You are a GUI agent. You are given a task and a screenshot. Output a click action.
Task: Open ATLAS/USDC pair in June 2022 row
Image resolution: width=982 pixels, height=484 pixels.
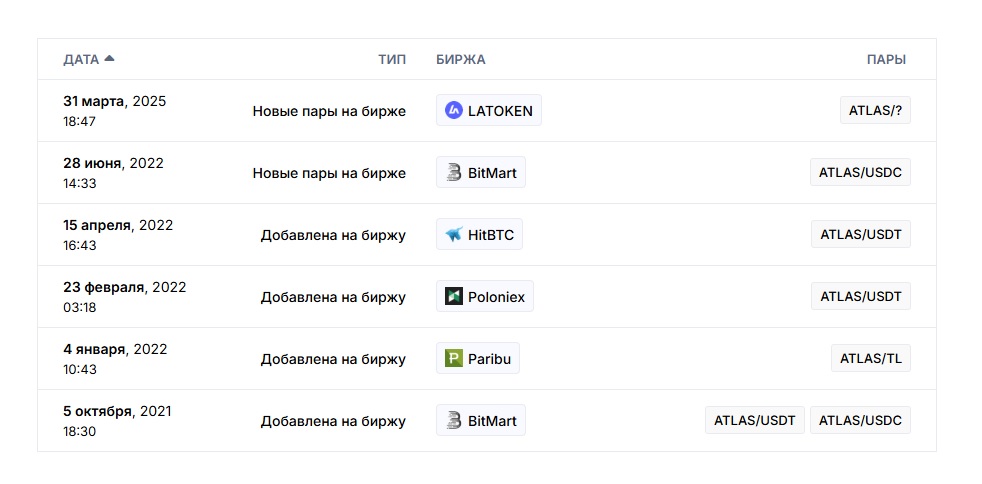(860, 172)
